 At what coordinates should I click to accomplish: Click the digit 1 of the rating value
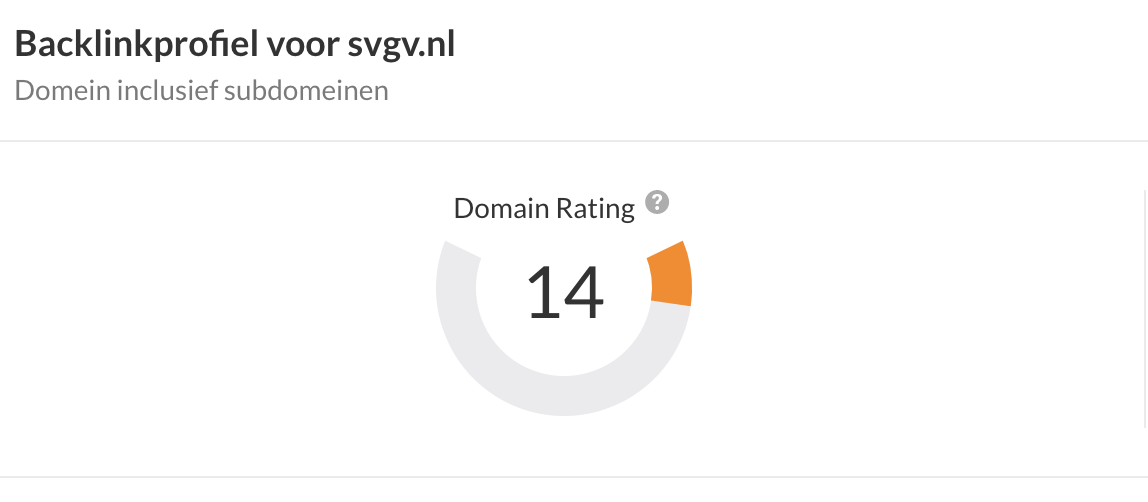(543, 293)
